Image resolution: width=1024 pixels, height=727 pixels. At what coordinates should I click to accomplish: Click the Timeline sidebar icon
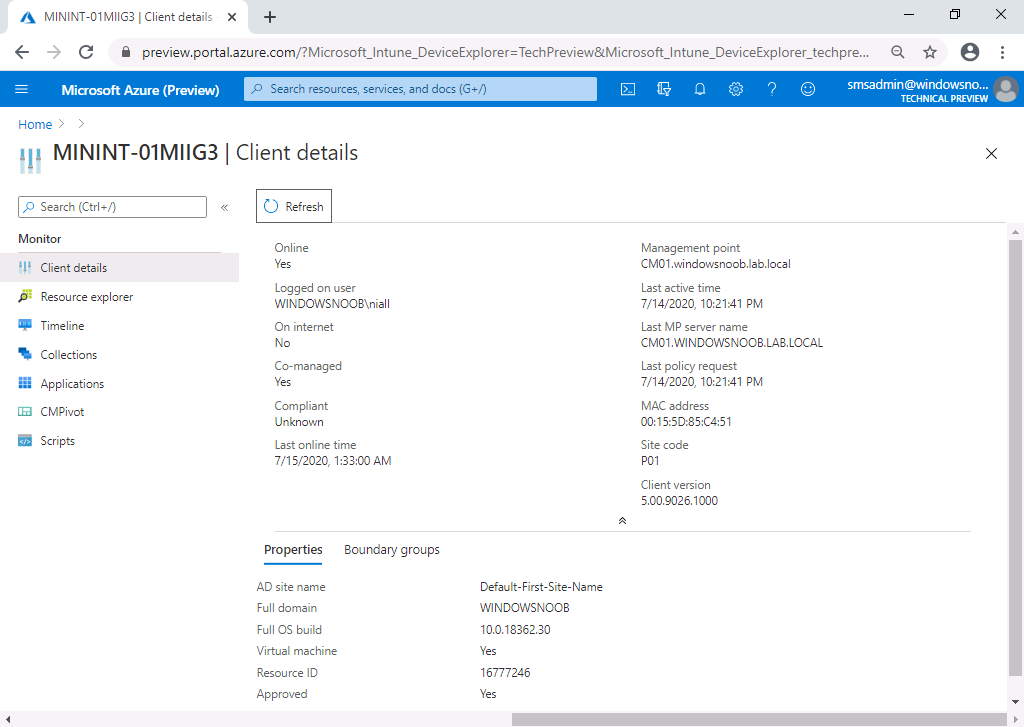[x=25, y=325]
